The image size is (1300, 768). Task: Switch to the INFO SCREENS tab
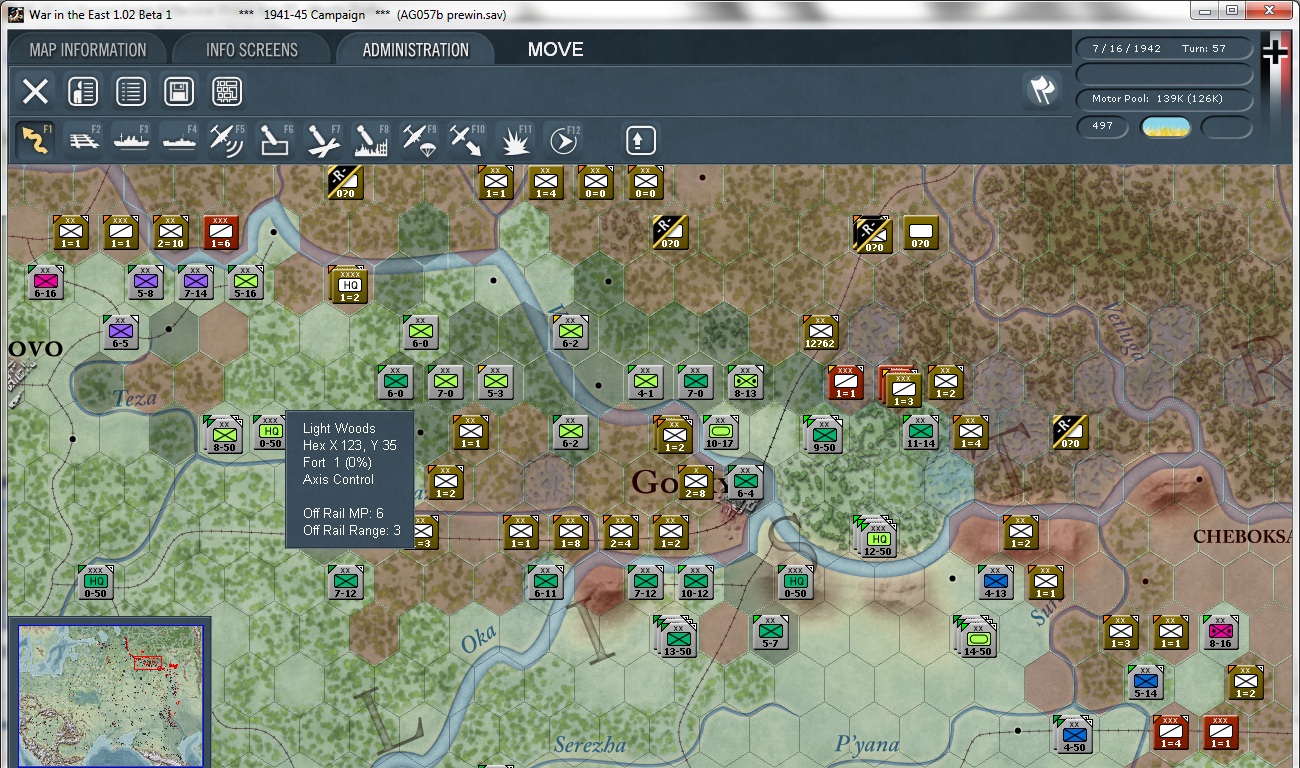[x=252, y=50]
